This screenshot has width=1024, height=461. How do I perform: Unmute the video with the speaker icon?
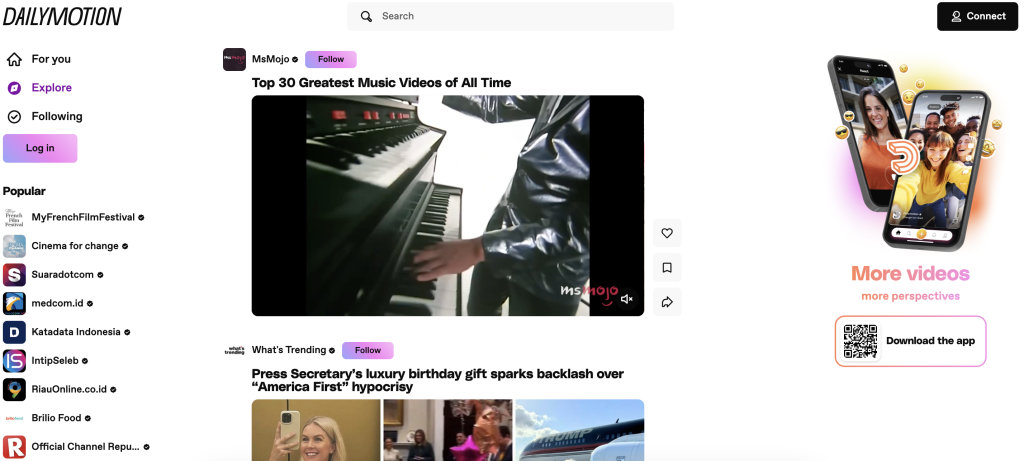[626, 299]
